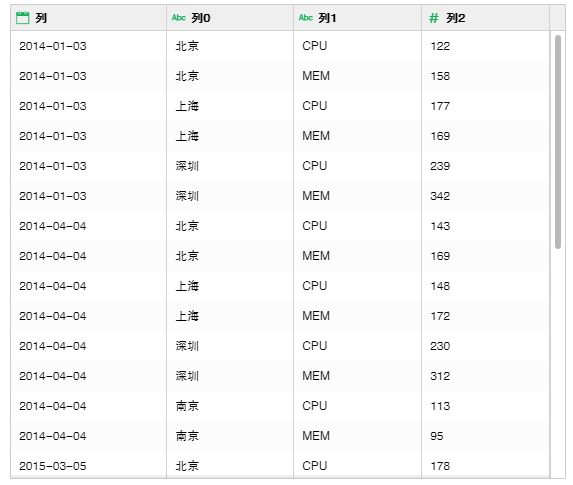The height and width of the screenshot is (485, 573).
Task: Click the empty header cell above the scrollbar
Action: coord(558,18)
